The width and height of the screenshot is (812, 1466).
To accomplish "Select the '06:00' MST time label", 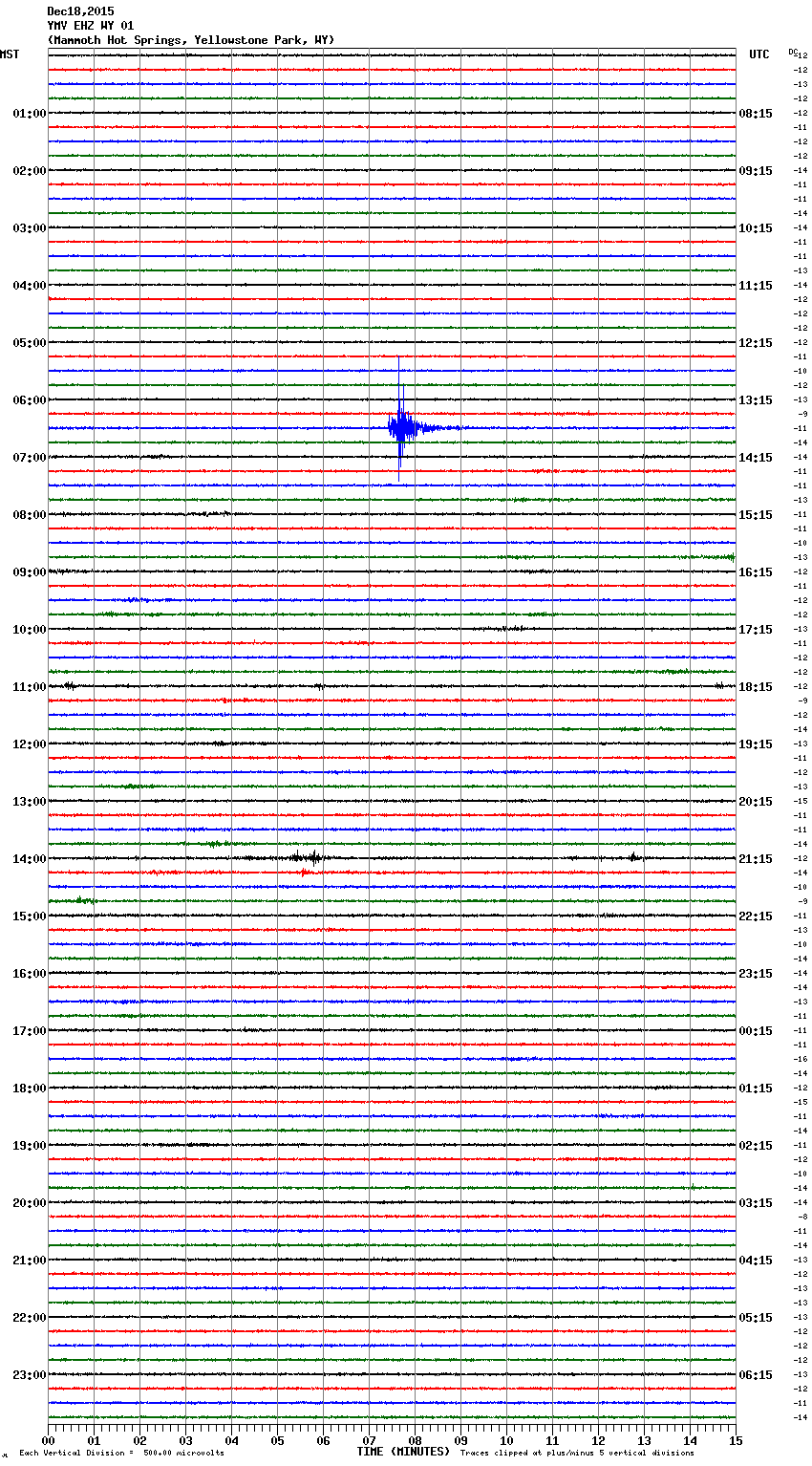I will click(x=30, y=400).
